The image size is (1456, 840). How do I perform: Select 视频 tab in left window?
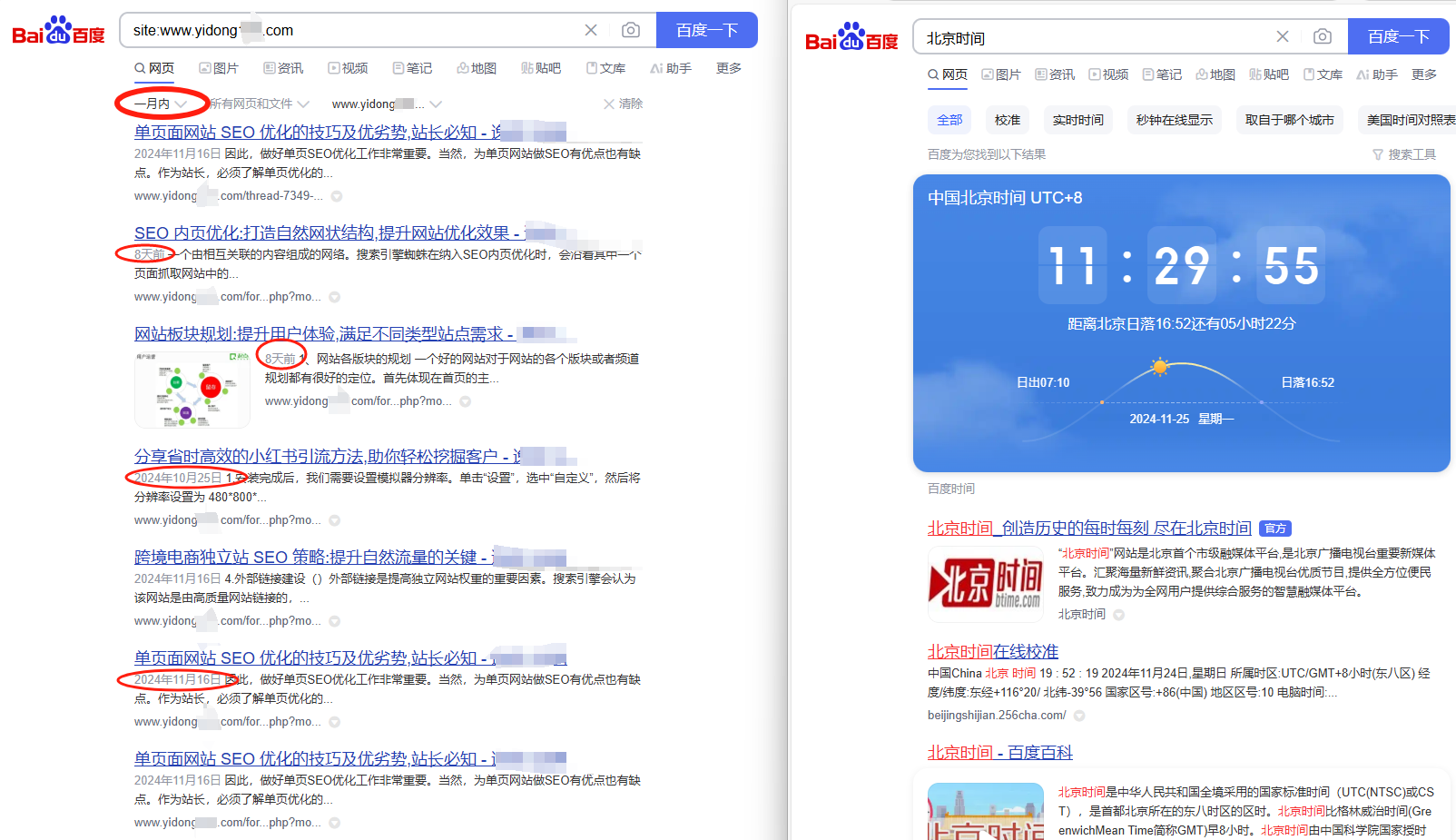pyautogui.click(x=348, y=68)
